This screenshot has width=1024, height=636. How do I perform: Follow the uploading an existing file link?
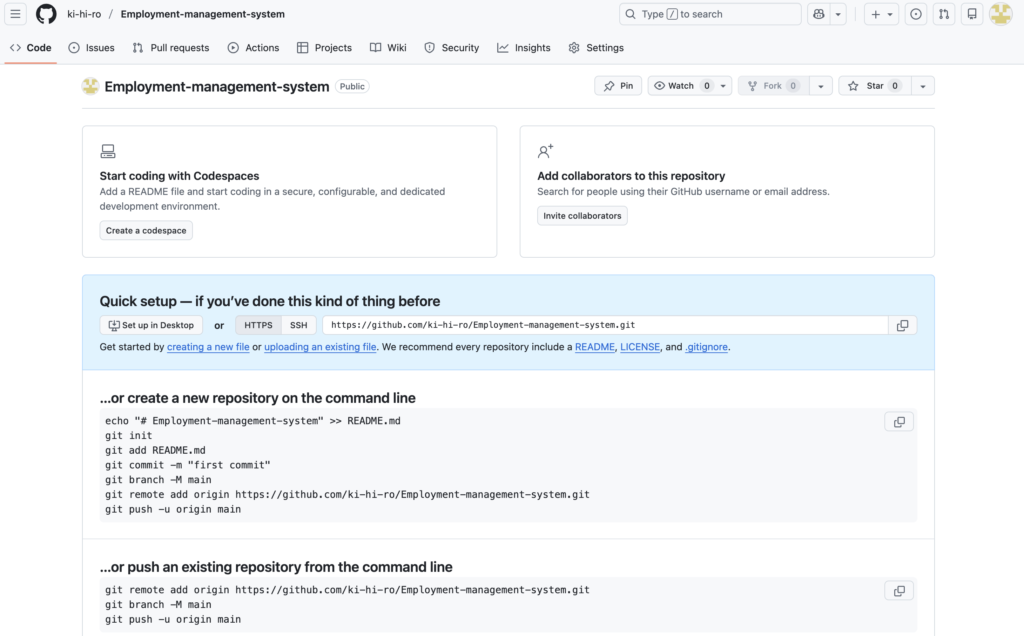tap(320, 347)
